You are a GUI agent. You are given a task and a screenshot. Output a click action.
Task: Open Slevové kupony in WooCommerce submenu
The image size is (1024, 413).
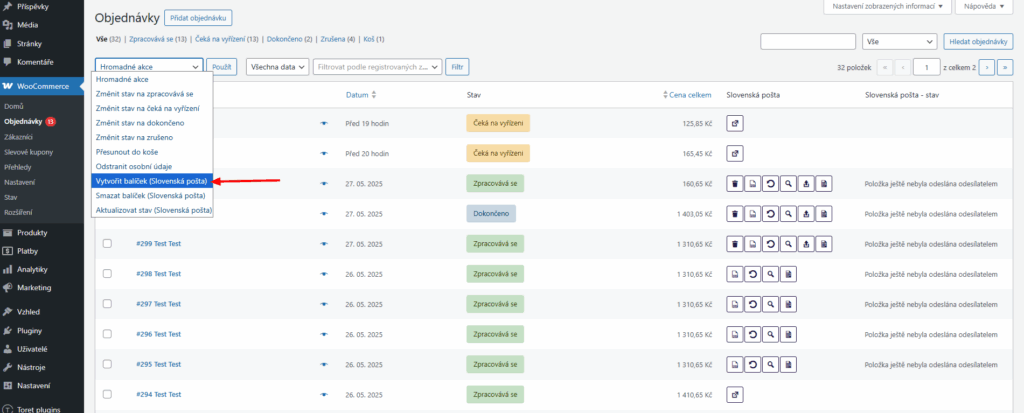[29, 152]
